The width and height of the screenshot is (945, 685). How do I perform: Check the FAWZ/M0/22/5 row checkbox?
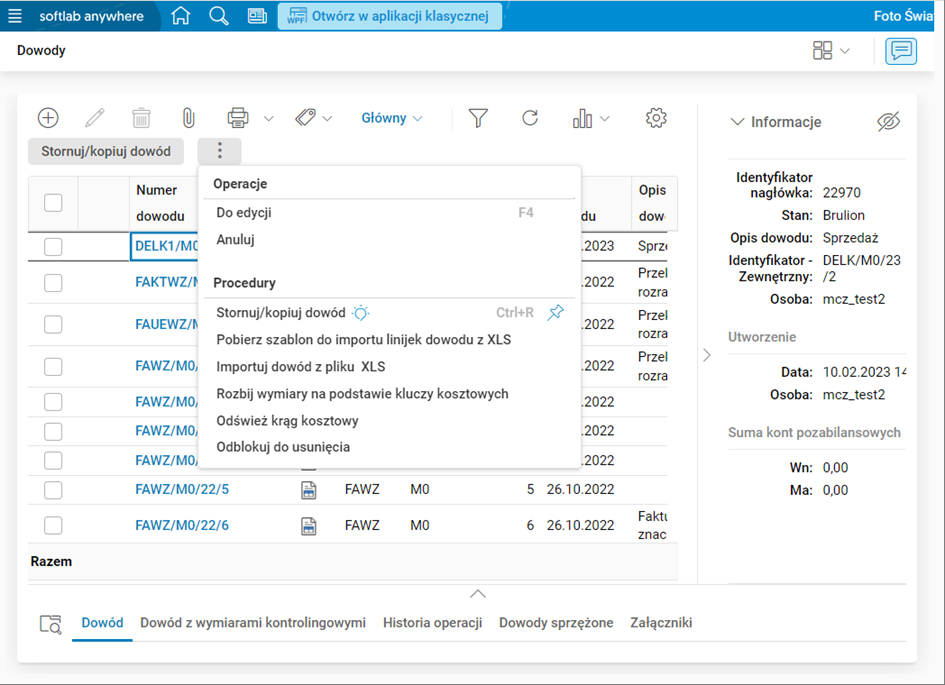(53, 490)
